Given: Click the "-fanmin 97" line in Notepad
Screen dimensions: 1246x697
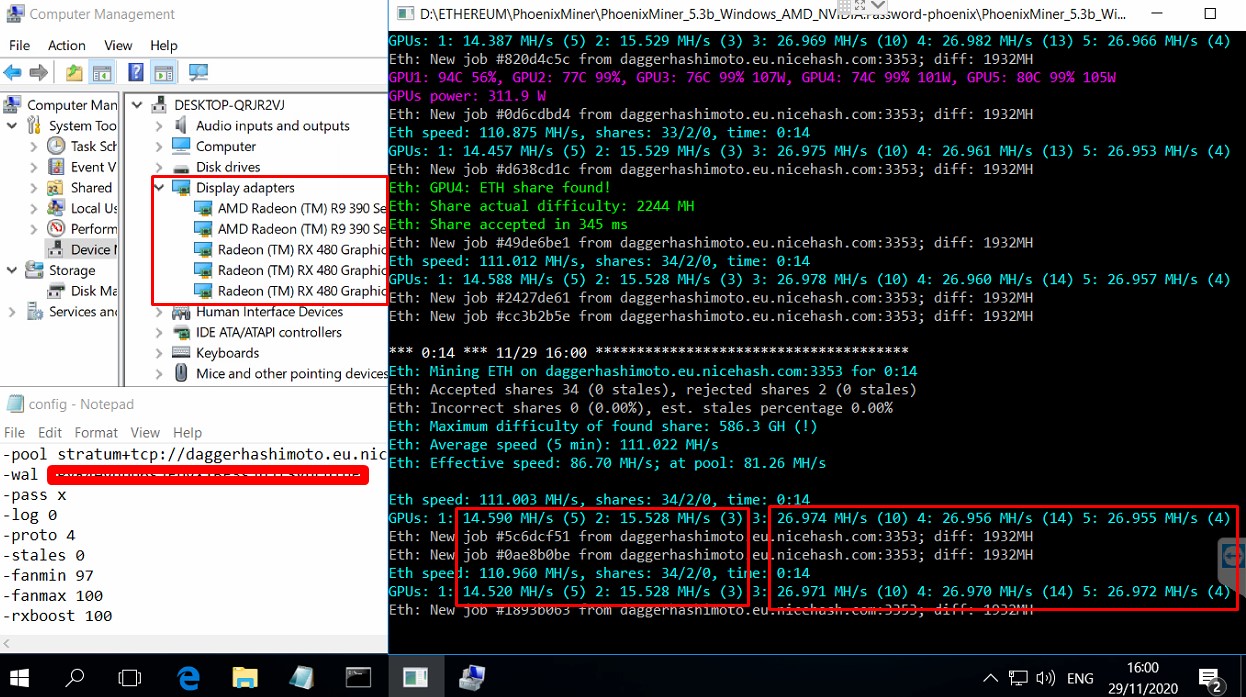Looking at the screenshot, I should [48, 575].
